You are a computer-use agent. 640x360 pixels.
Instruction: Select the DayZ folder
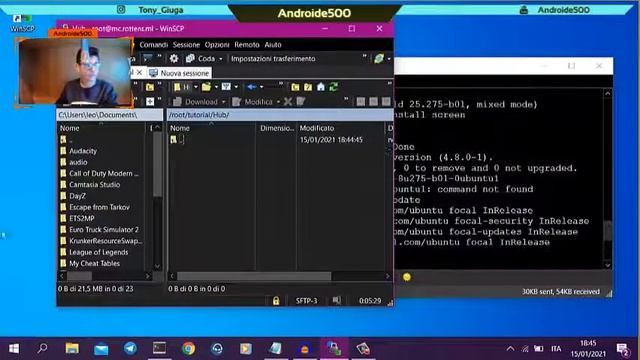[x=77, y=196]
